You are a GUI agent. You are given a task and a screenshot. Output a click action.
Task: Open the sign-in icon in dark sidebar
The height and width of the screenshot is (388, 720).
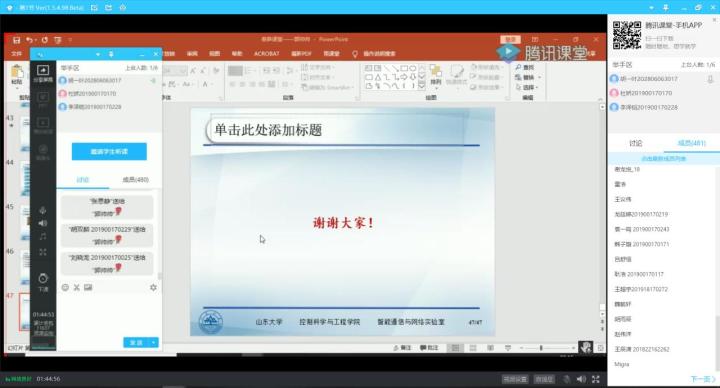(x=43, y=152)
